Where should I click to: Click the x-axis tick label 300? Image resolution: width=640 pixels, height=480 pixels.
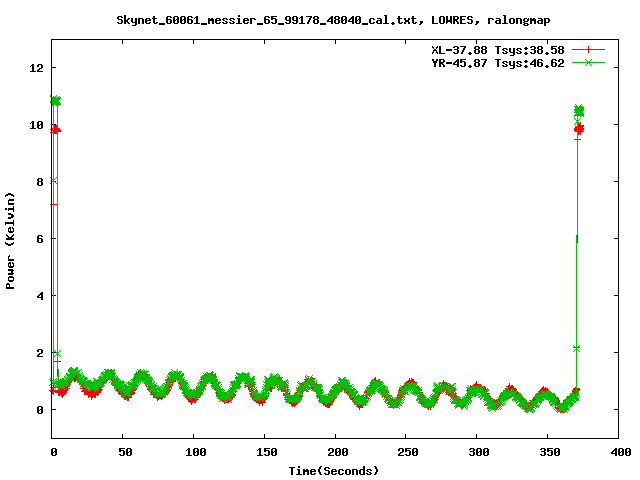(479, 452)
